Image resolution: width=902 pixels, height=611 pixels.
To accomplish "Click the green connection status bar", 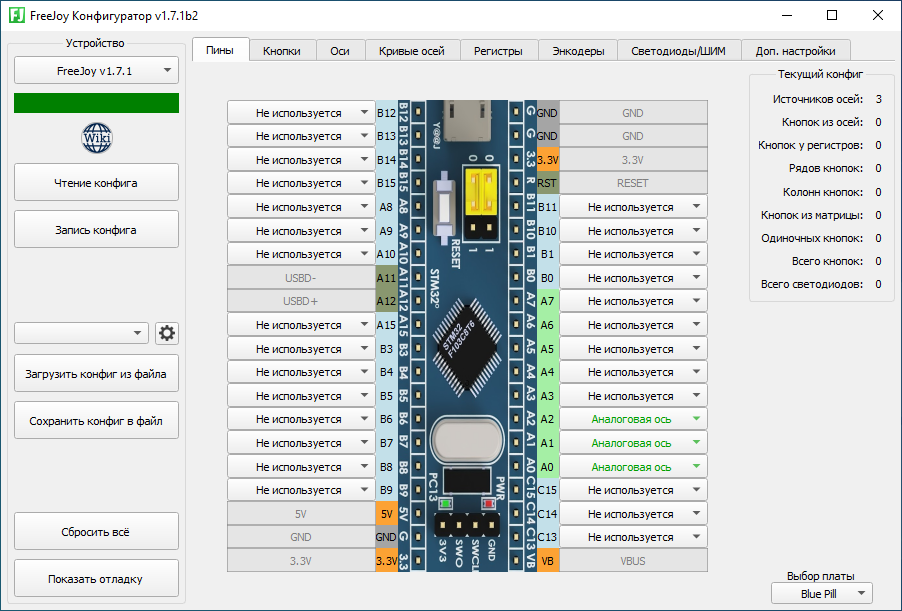I will click(96, 103).
